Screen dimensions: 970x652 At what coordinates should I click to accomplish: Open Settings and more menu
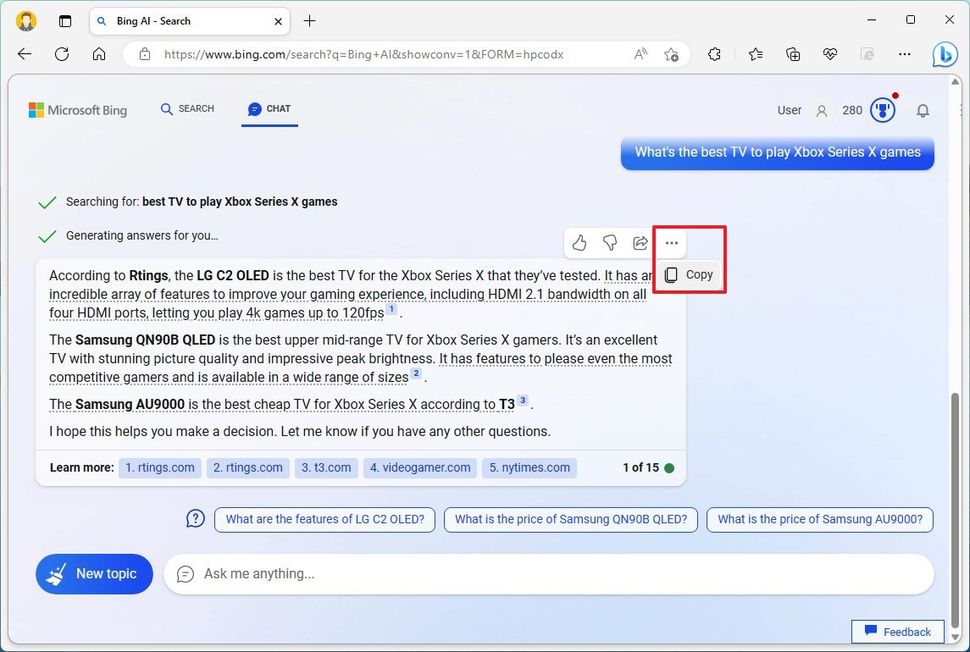(x=904, y=54)
